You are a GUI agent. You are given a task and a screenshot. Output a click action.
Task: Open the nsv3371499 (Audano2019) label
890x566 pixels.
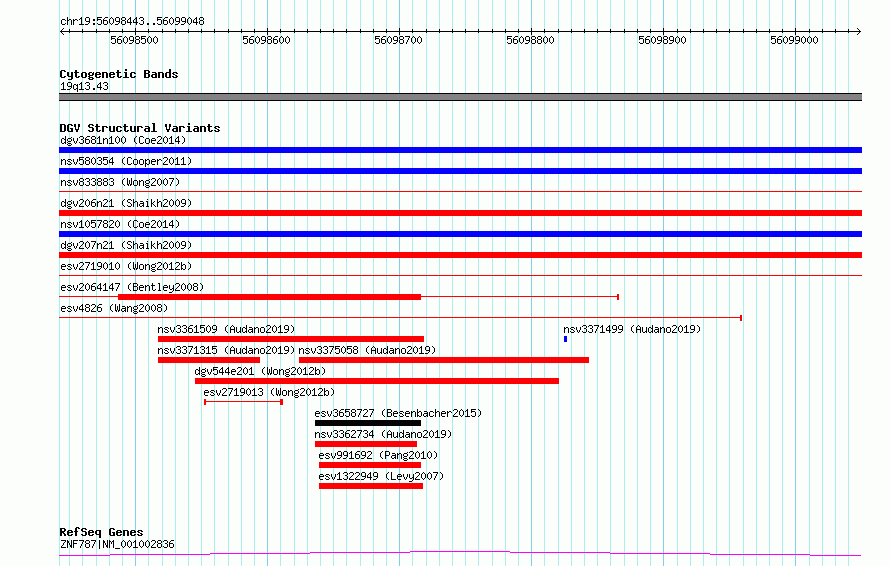tap(632, 329)
